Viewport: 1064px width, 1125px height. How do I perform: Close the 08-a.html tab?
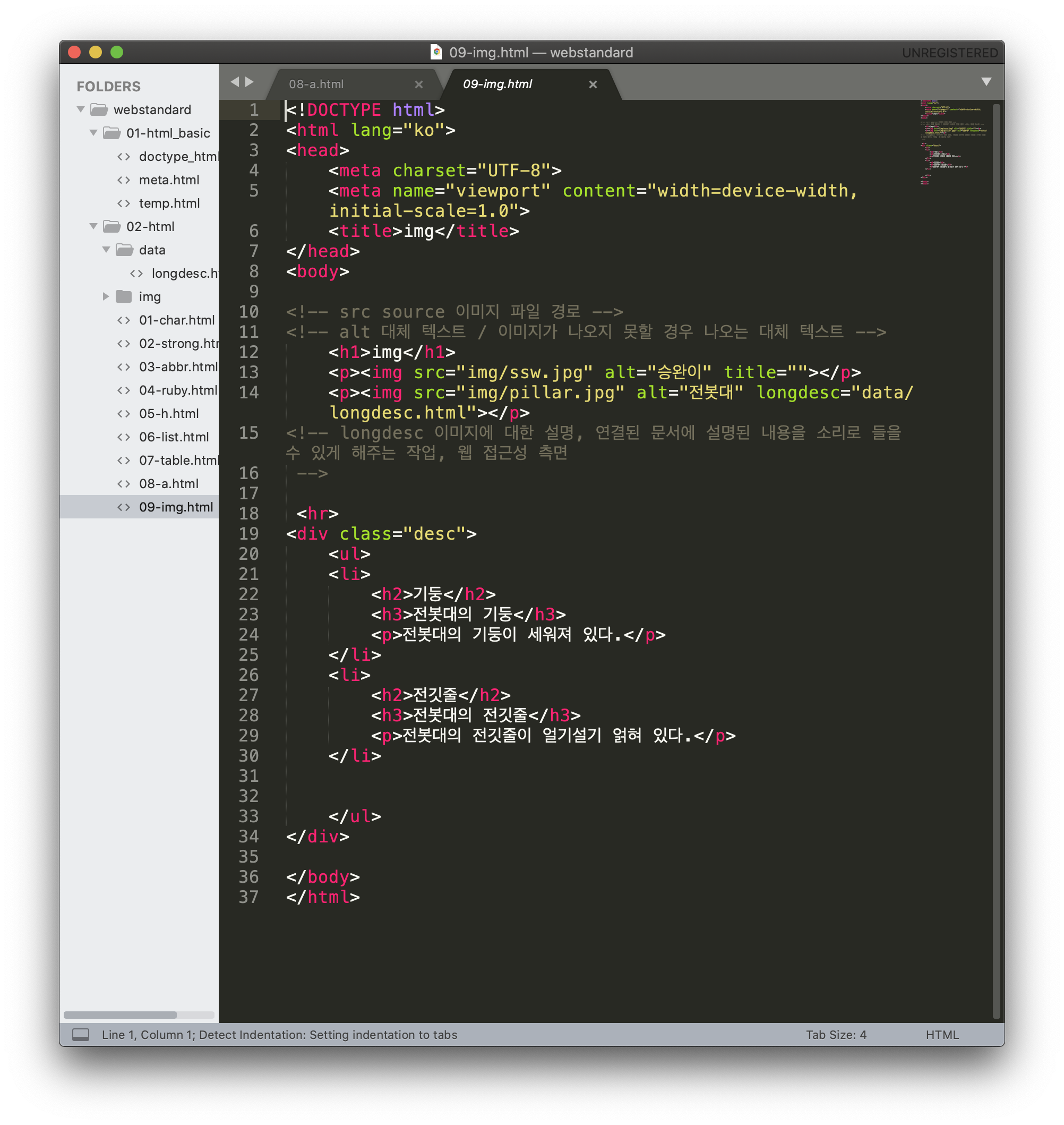(x=418, y=84)
